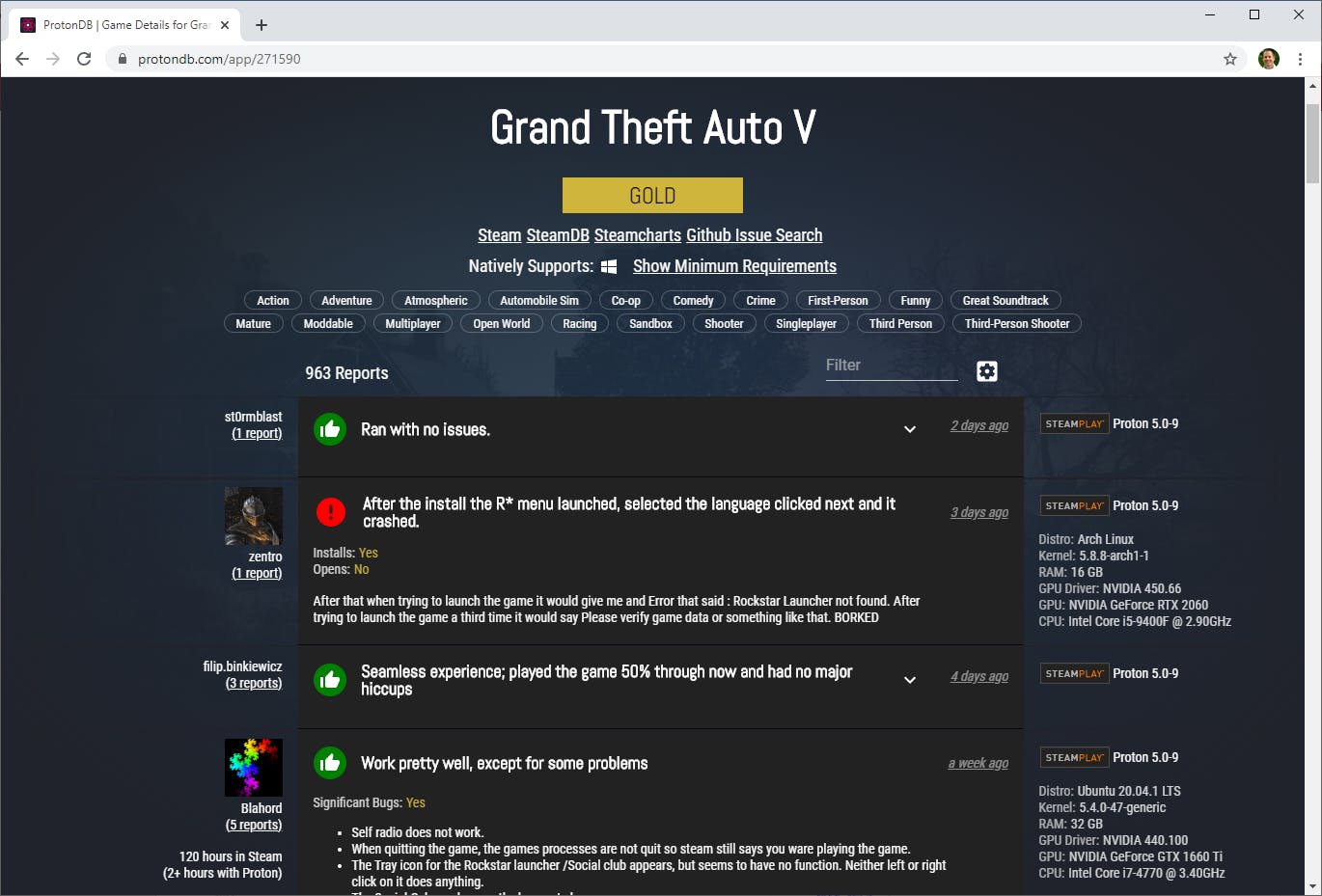Click the Chrome profile avatar
Screen dimensions: 1322x896
click(1269, 59)
